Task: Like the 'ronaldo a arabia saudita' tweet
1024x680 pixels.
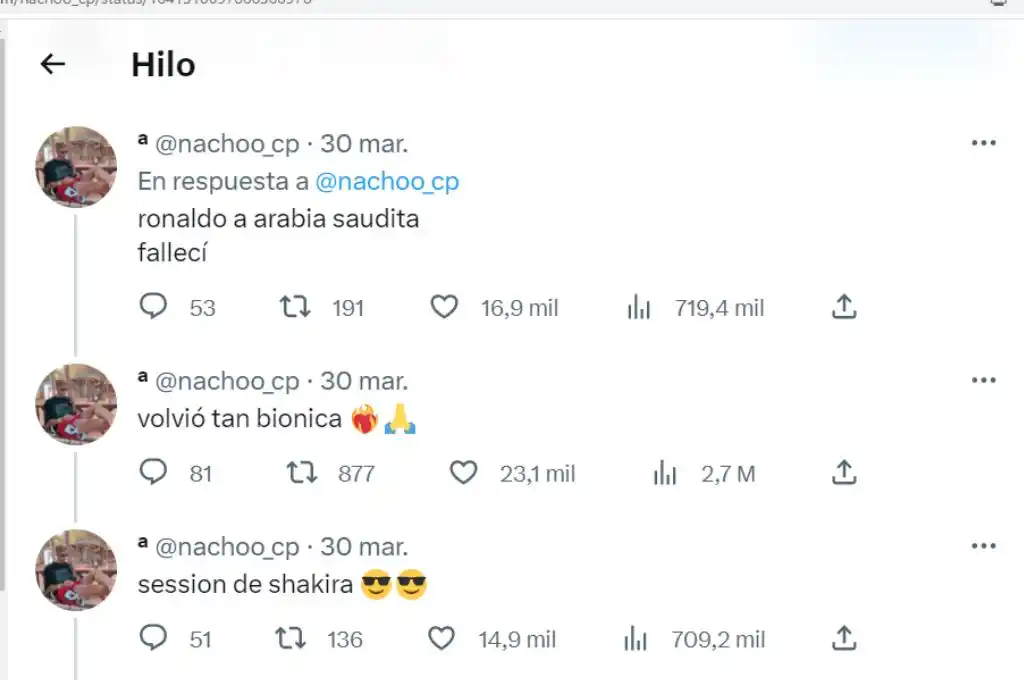Action: (444, 307)
